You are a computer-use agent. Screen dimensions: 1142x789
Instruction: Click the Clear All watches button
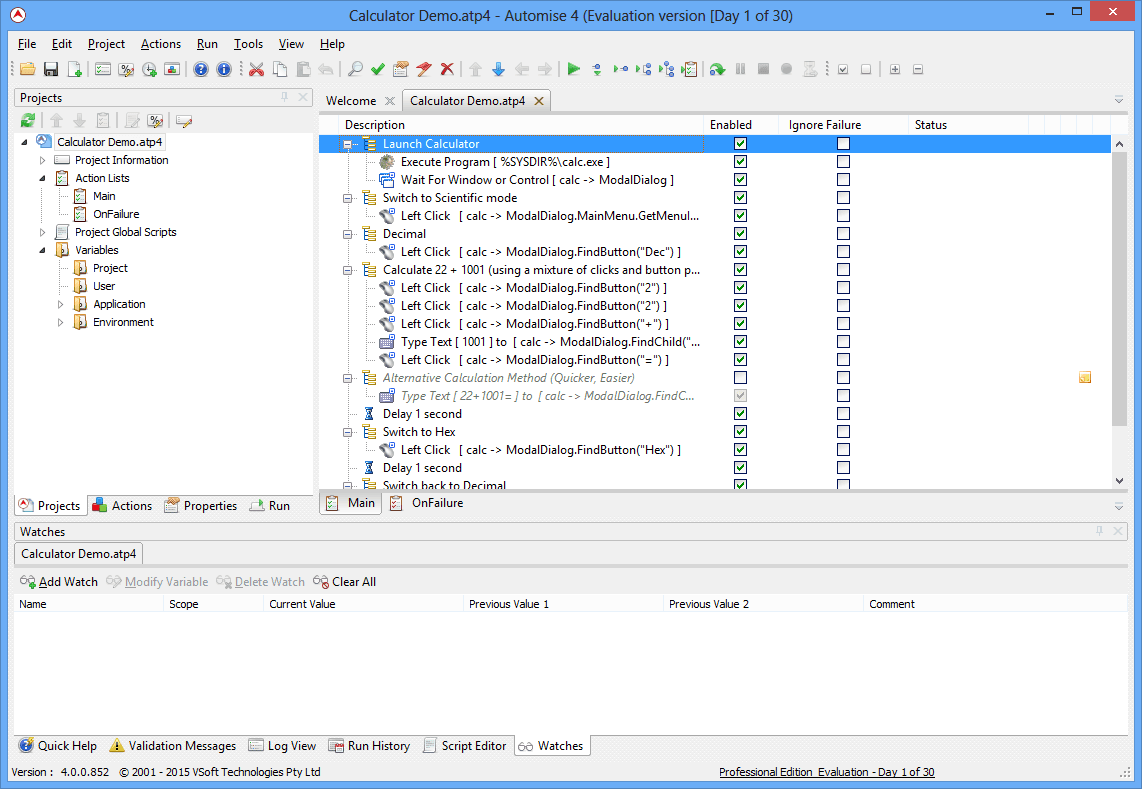click(345, 581)
